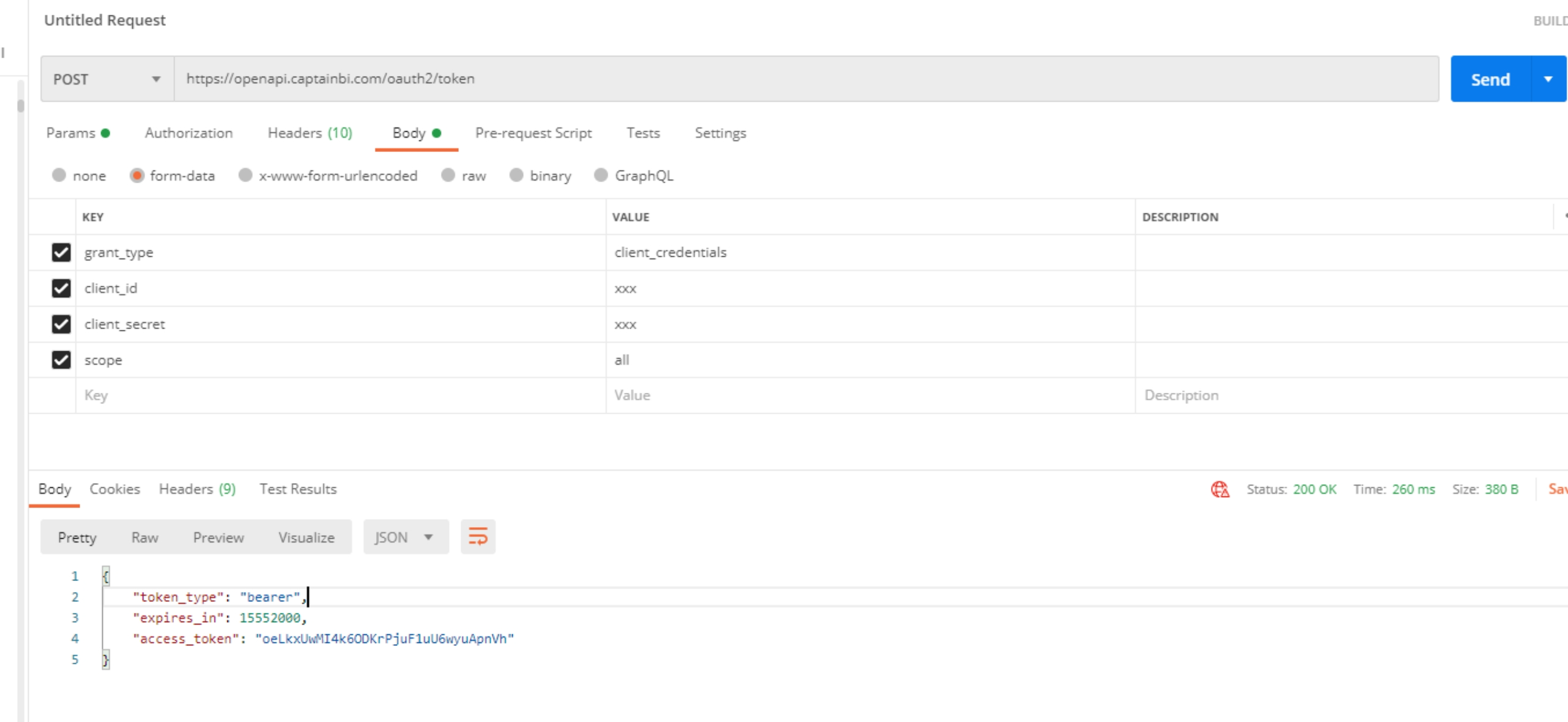Uncheck the grant_type row checkbox

(61, 253)
